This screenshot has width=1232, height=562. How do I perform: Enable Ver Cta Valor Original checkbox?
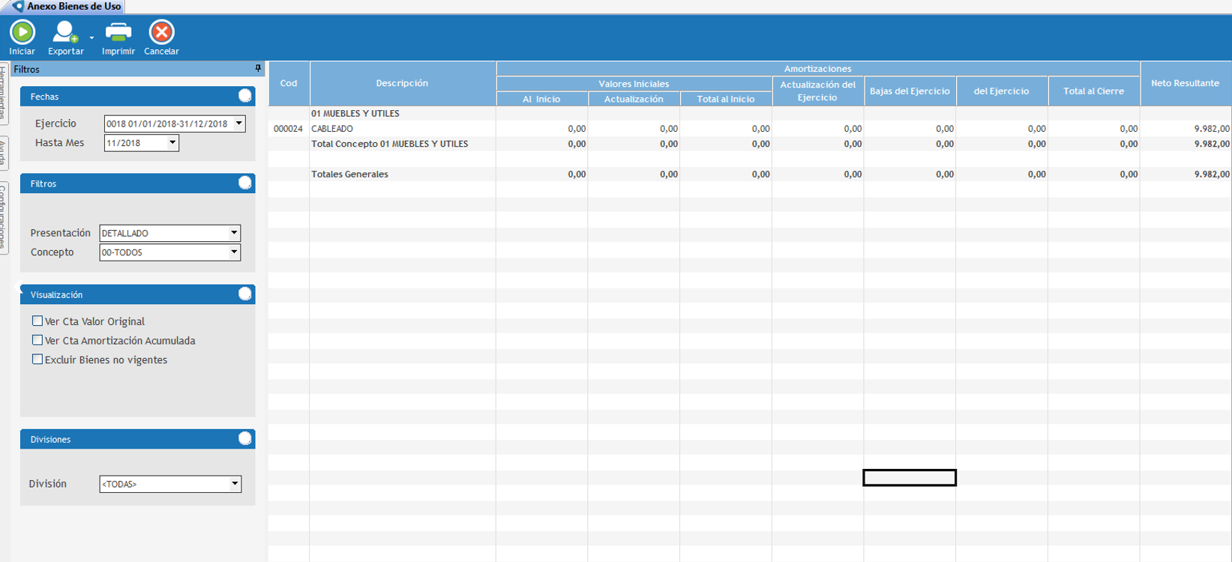coord(37,321)
